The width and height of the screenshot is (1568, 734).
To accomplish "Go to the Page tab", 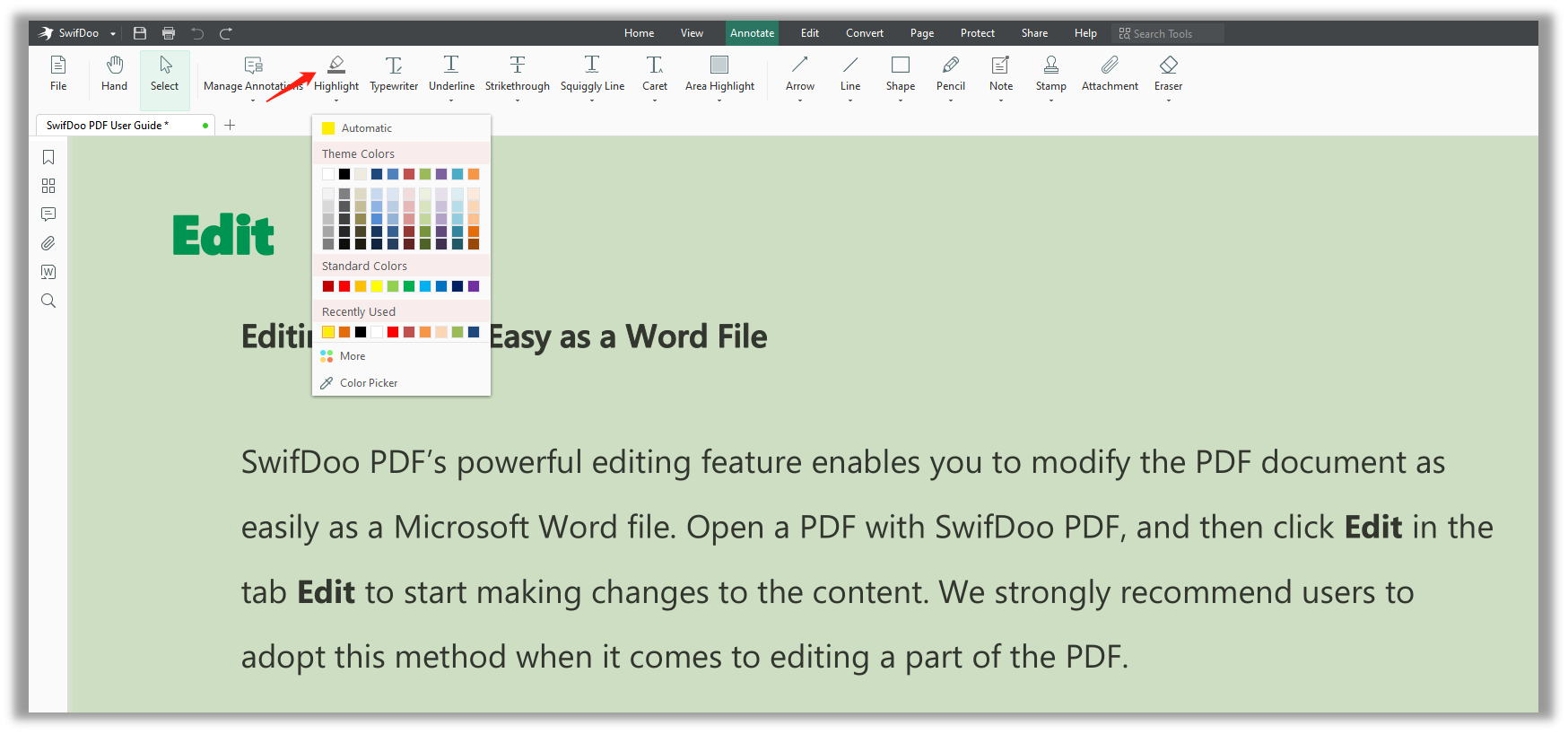I will pyautogui.click(x=922, y=33).
